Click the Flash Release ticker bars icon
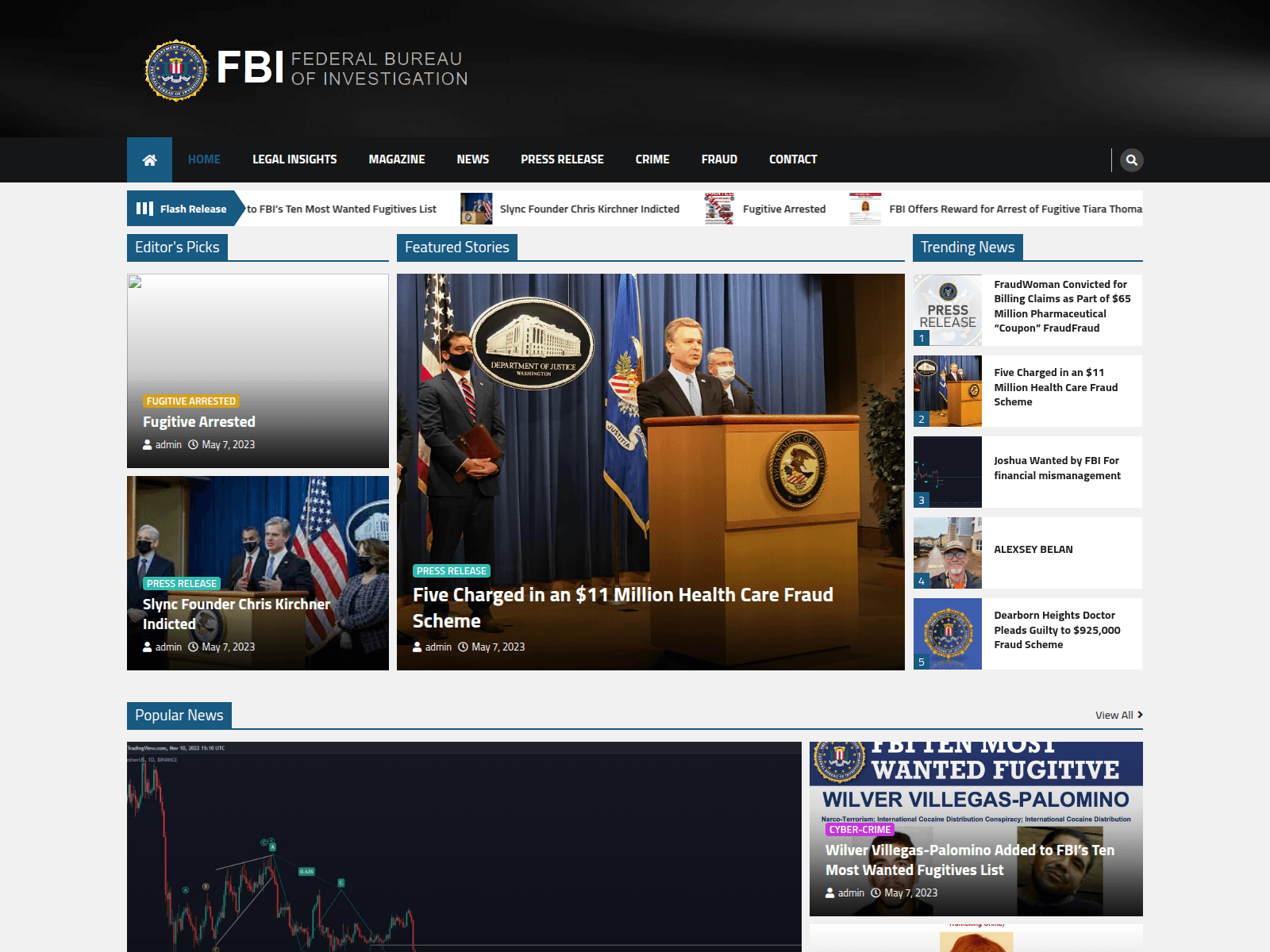Viewport: 1270px width, 952px height. (x=145, y=208)
